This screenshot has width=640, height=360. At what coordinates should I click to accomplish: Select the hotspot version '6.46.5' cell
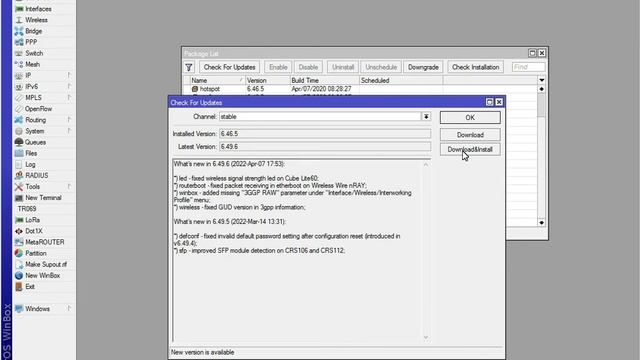click(x=256, y=89)
